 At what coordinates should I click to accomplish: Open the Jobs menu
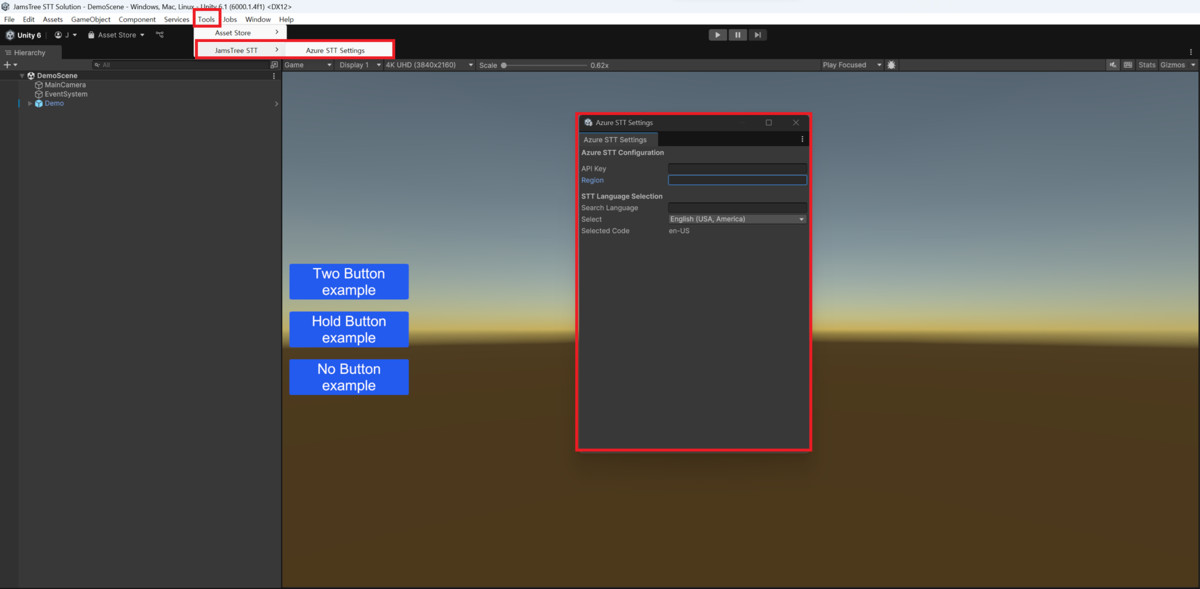(x=230, y=20)
